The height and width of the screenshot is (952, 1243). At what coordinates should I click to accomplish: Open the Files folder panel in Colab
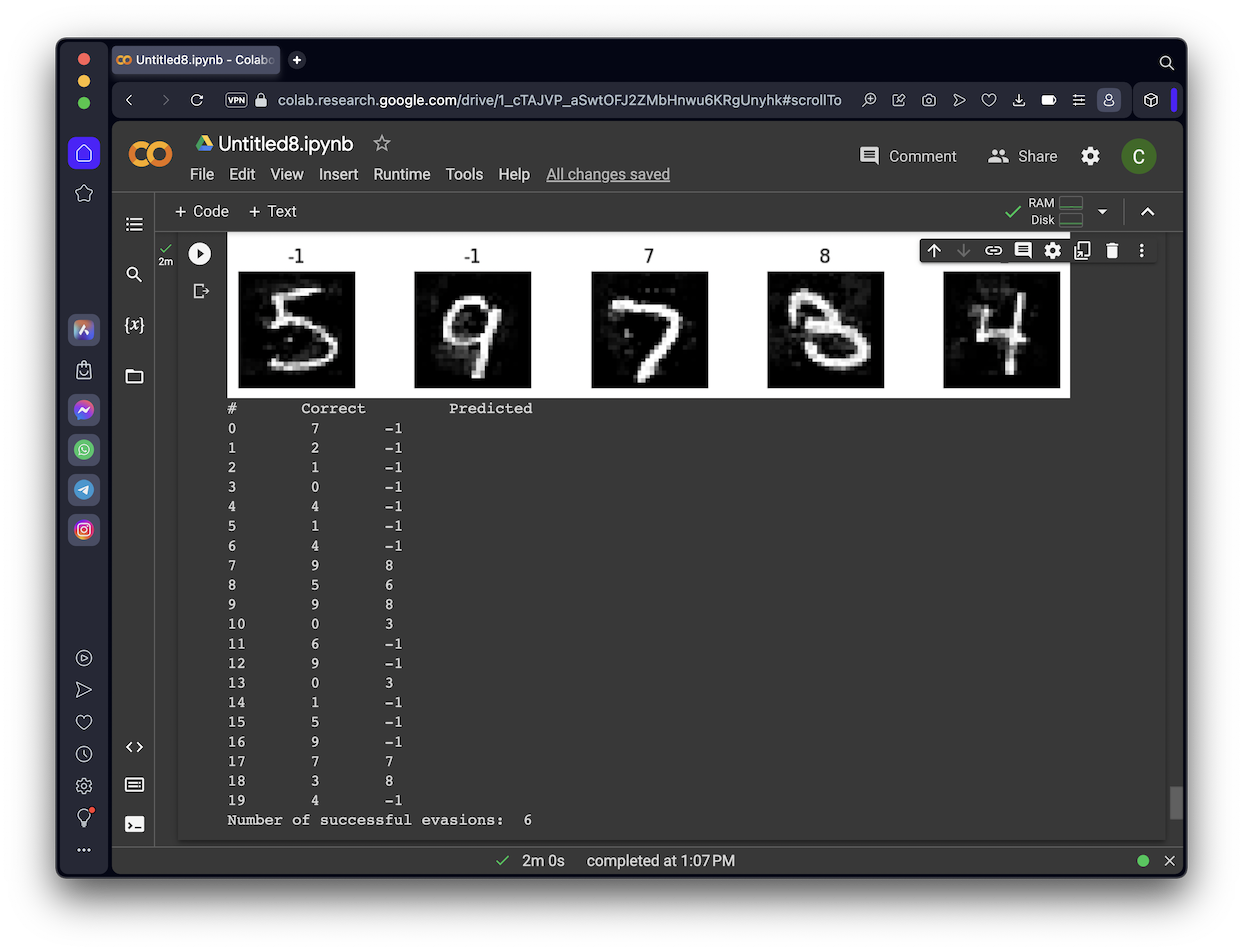pyautogui.click(x=134, y=376)
